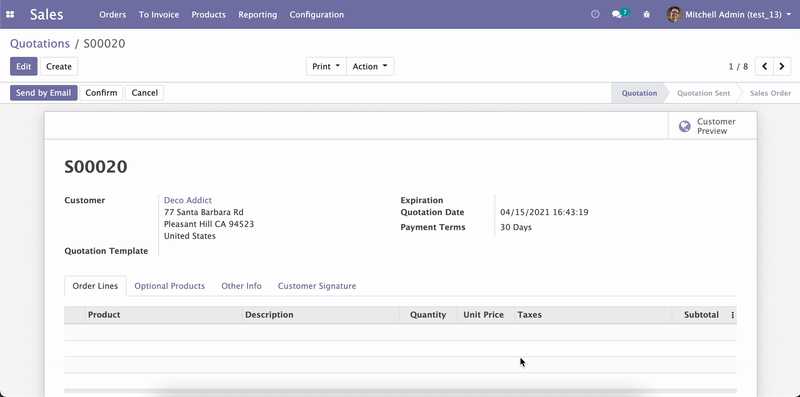Open the Reporting menu

point(258,15)
